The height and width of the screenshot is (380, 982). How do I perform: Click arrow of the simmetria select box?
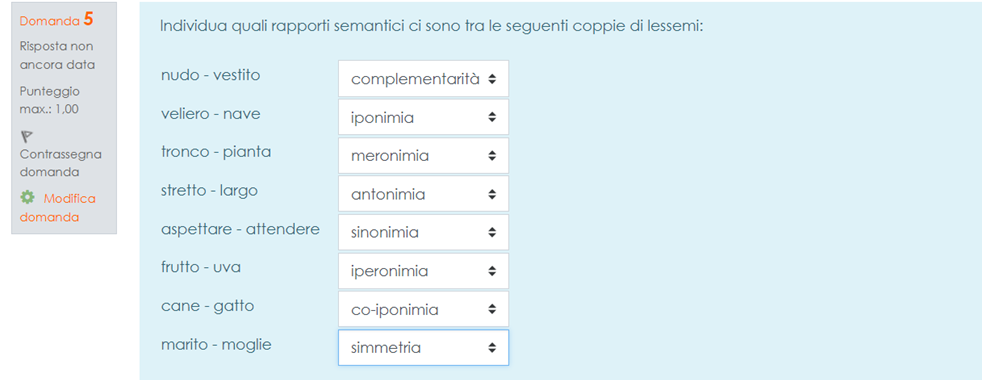(492, 347)
